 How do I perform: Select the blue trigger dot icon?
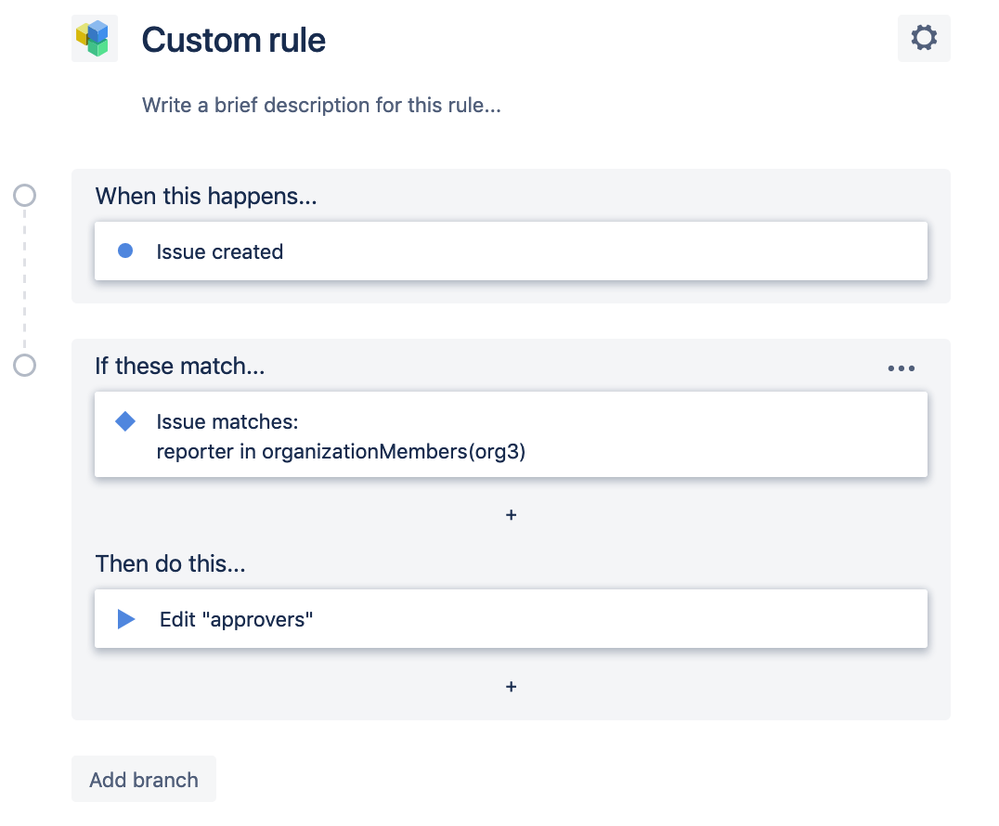[125, 251]
